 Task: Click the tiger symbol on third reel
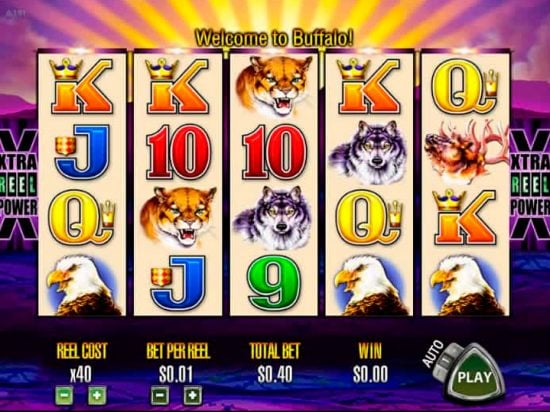tap(274, 86)
